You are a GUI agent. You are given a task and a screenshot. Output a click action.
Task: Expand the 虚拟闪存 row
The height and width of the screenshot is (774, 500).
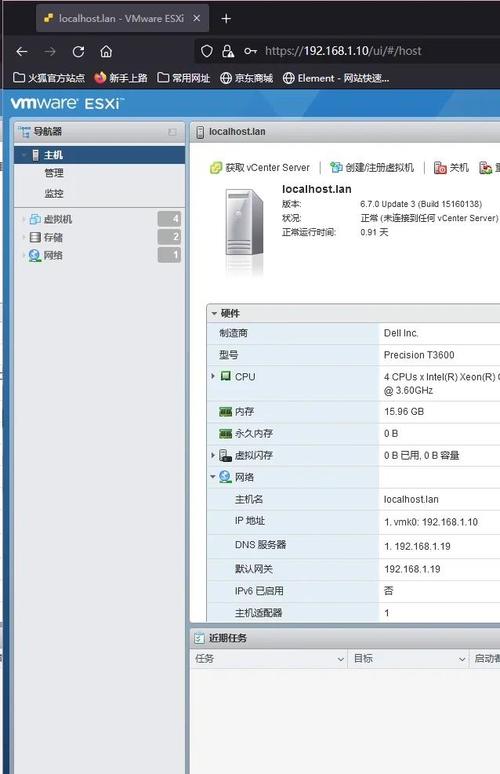(x=213, y=455)
